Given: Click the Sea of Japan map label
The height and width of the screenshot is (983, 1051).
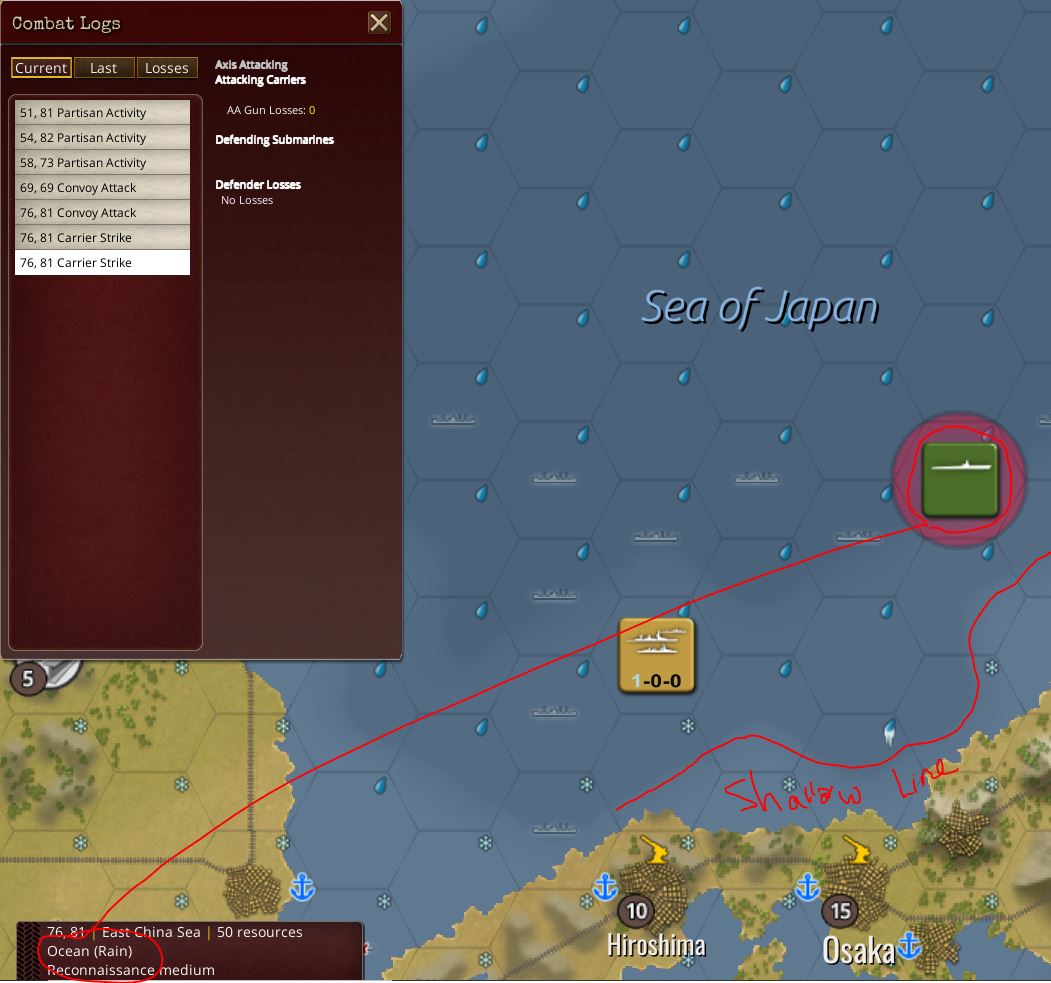Looking at the screenshot, I should coord(760,308).
